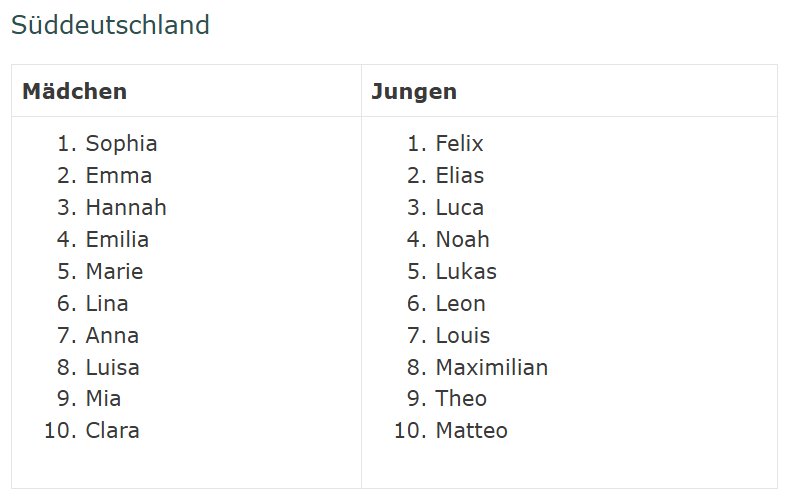Viewport: 786px width, 499px height.
Task: Click the Mädchen column header
Action: pos(75,91)
